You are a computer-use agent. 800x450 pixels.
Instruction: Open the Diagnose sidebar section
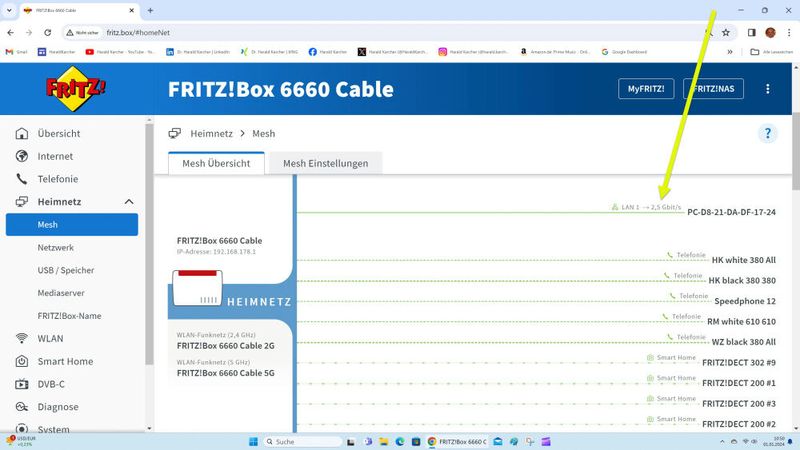pos(58,407)
